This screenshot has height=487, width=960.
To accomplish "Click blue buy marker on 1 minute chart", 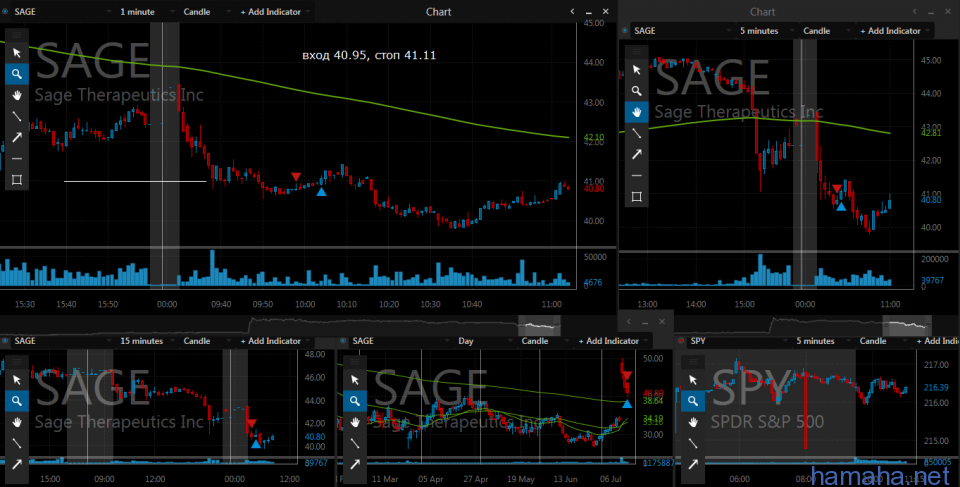I will pos(321,192).
